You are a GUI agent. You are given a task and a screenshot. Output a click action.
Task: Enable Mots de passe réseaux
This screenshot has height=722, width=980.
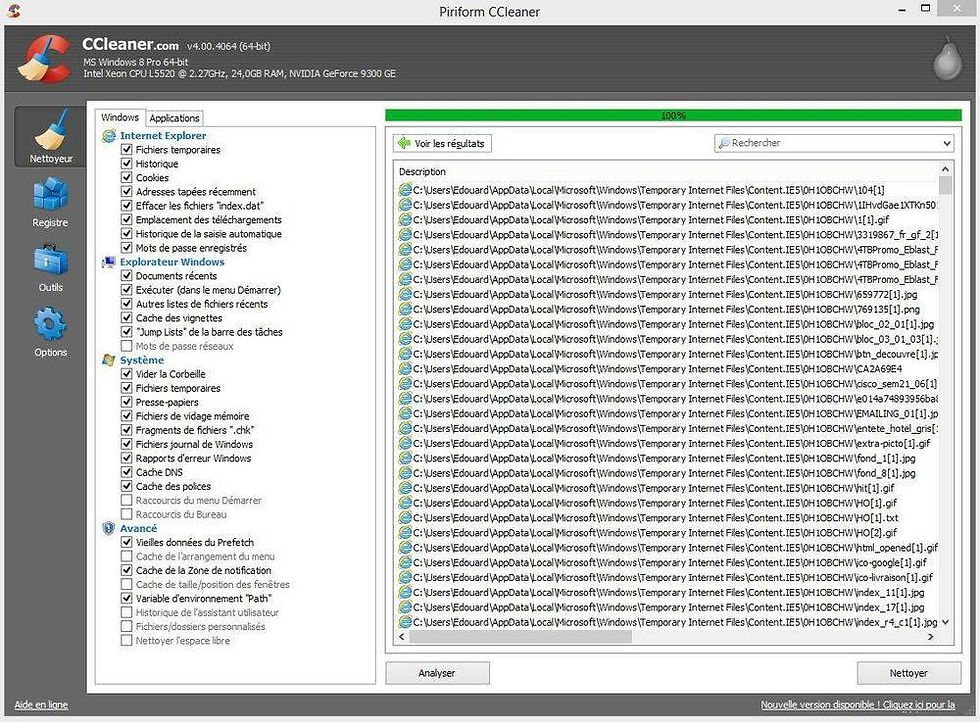click(127, 346)
